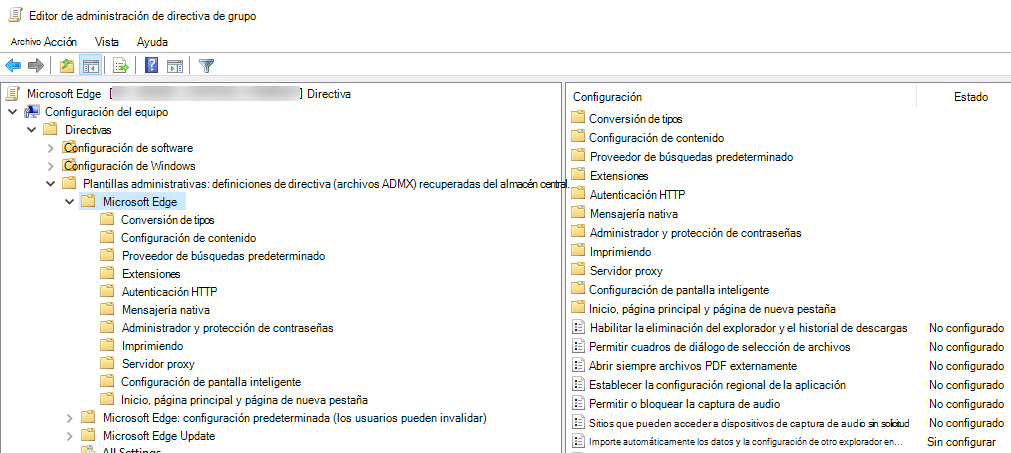1011x453 pixels.
Task: Open Inicio, página principal in right pane
Action: 712,309
